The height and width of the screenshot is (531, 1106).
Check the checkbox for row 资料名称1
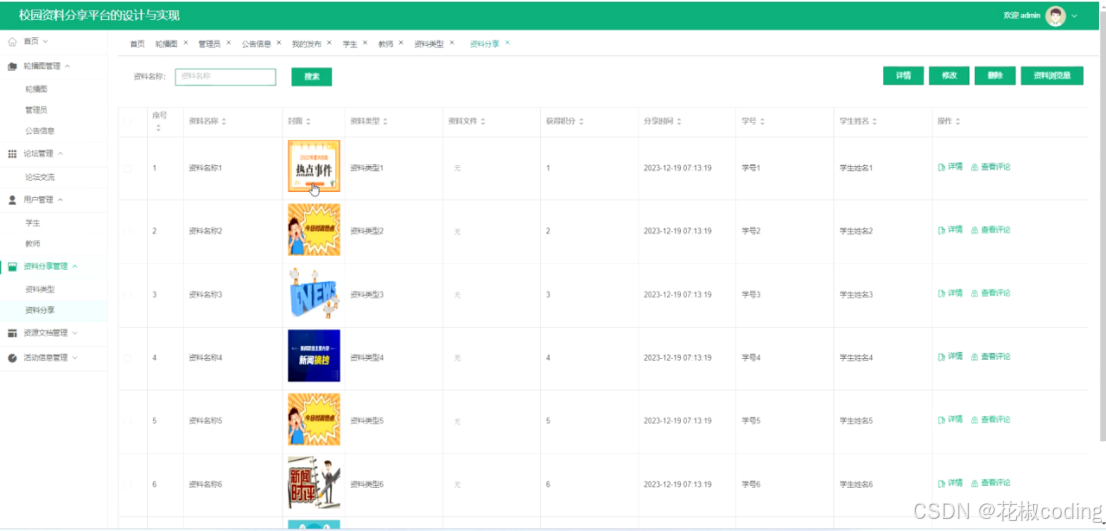click(x=128, y=168)
